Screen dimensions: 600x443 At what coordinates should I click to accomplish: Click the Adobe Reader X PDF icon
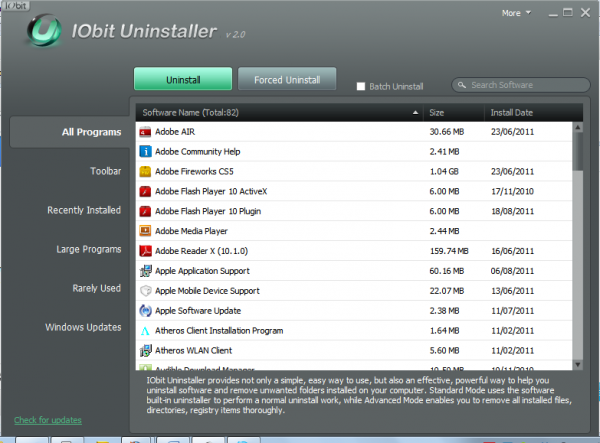pyautogui.click(x=145, y=251)
